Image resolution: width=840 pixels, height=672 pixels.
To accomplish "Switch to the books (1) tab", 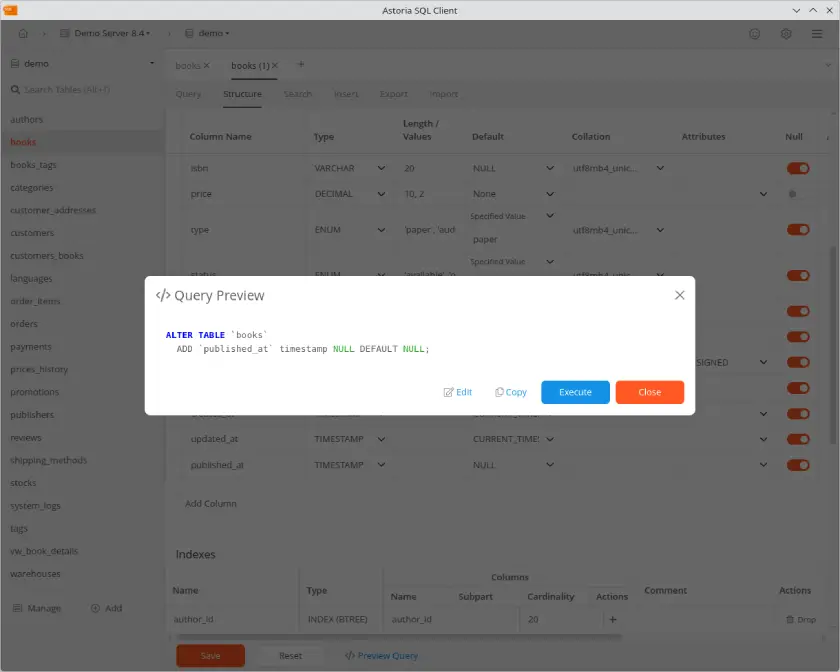I will (x=250, y=65).
